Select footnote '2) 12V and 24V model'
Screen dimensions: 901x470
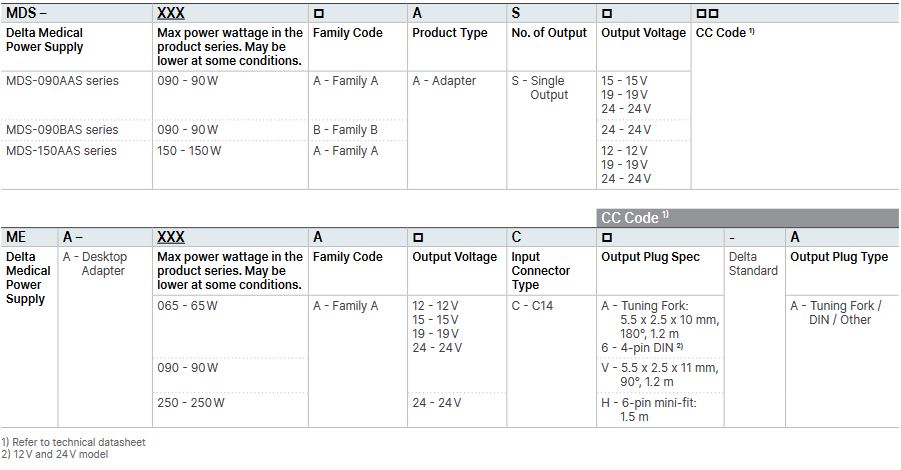click(x=55, y=454)
